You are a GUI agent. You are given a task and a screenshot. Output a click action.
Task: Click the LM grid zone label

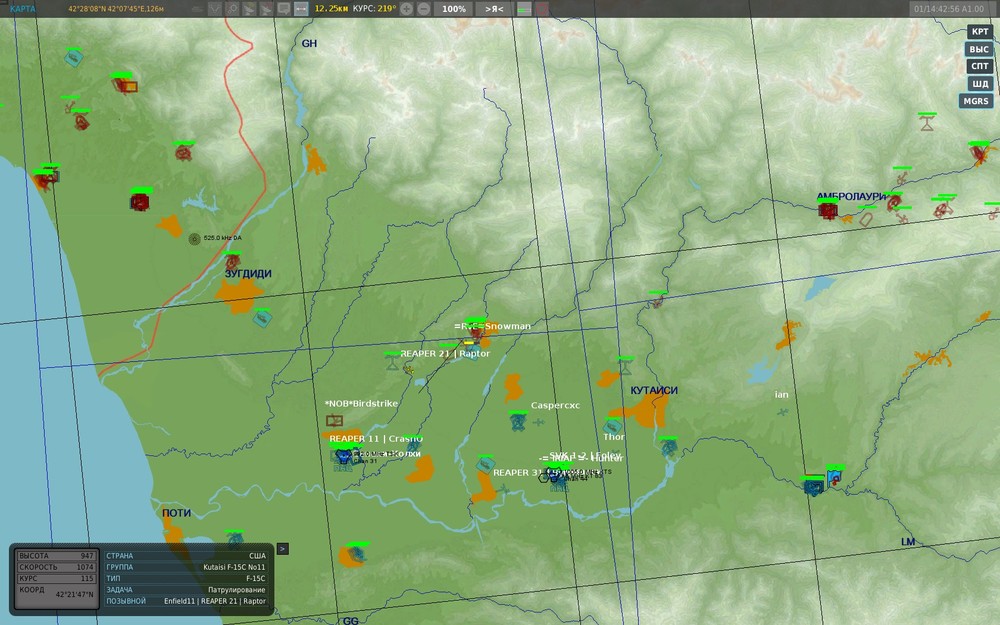point(908,541)
